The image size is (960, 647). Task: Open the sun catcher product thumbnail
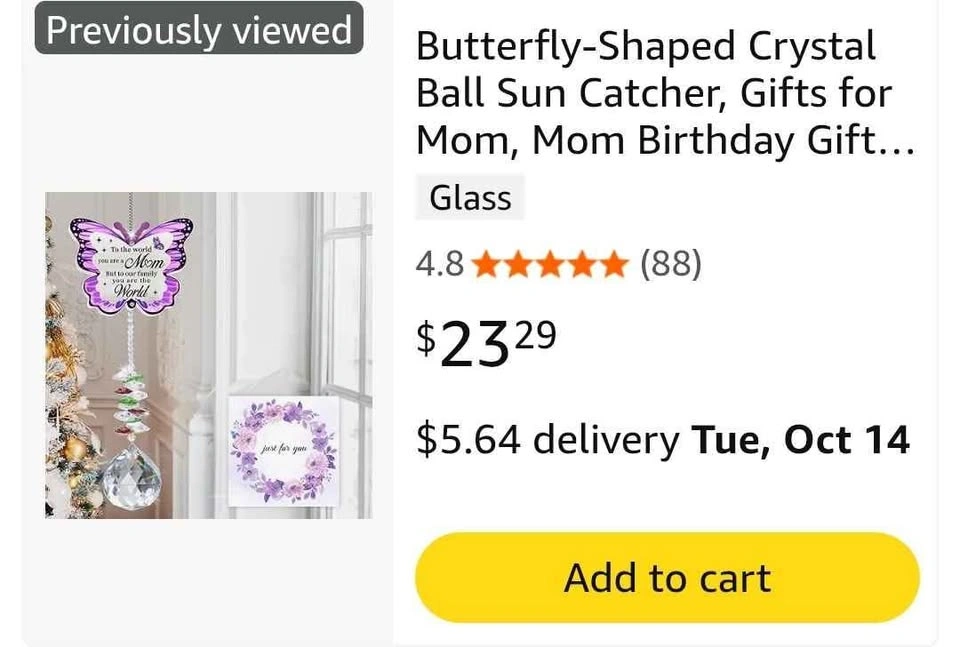(x=208, y=355)
